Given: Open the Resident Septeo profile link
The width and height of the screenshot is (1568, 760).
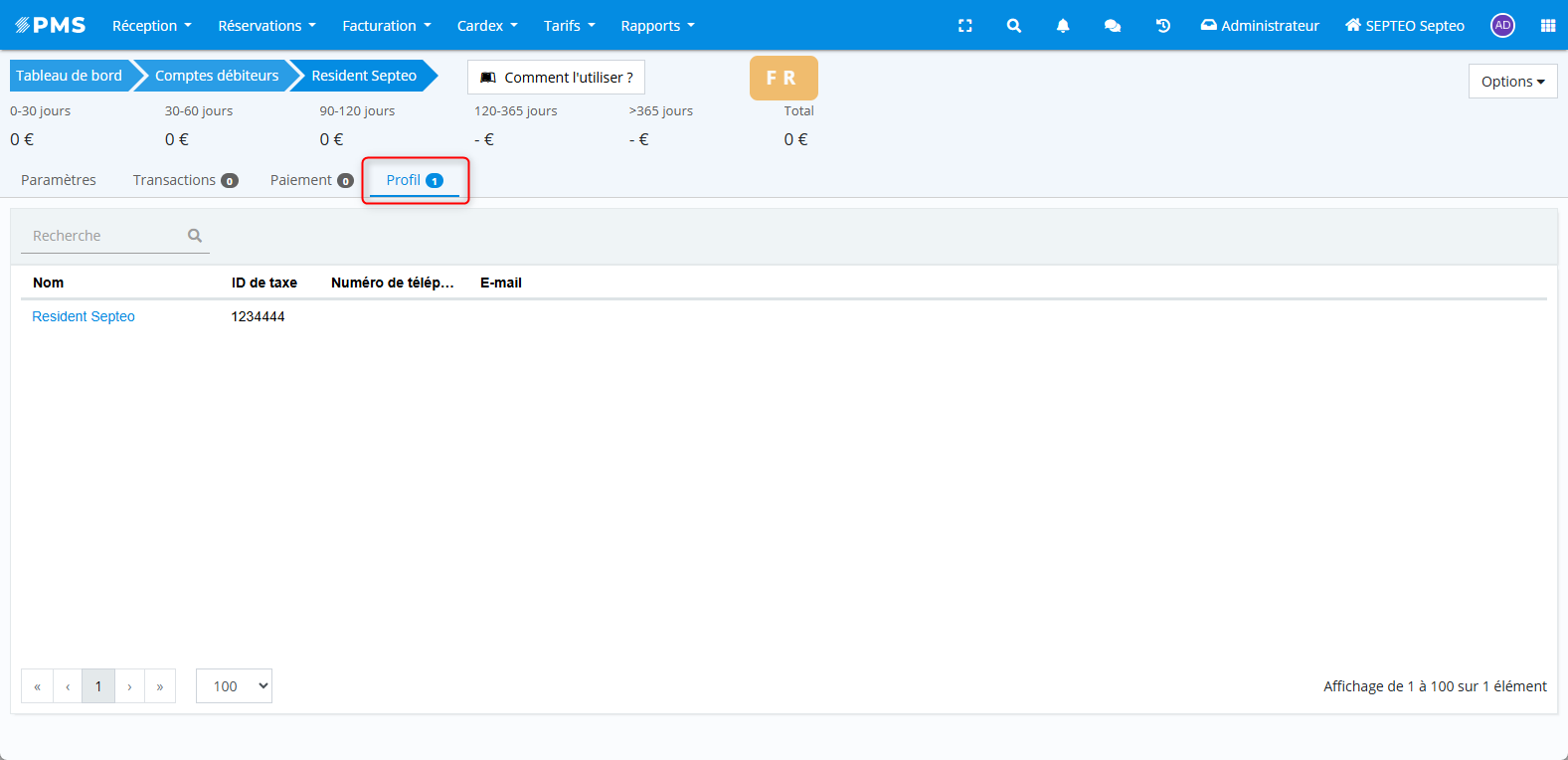Looking at the screenshot, I should click(84, 316).
